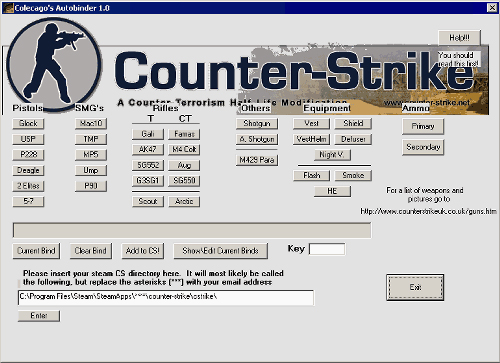Click the Steam CS directory path field
Image resolution: width=500 pixels, height=363 pixels.
click(166, 297)
